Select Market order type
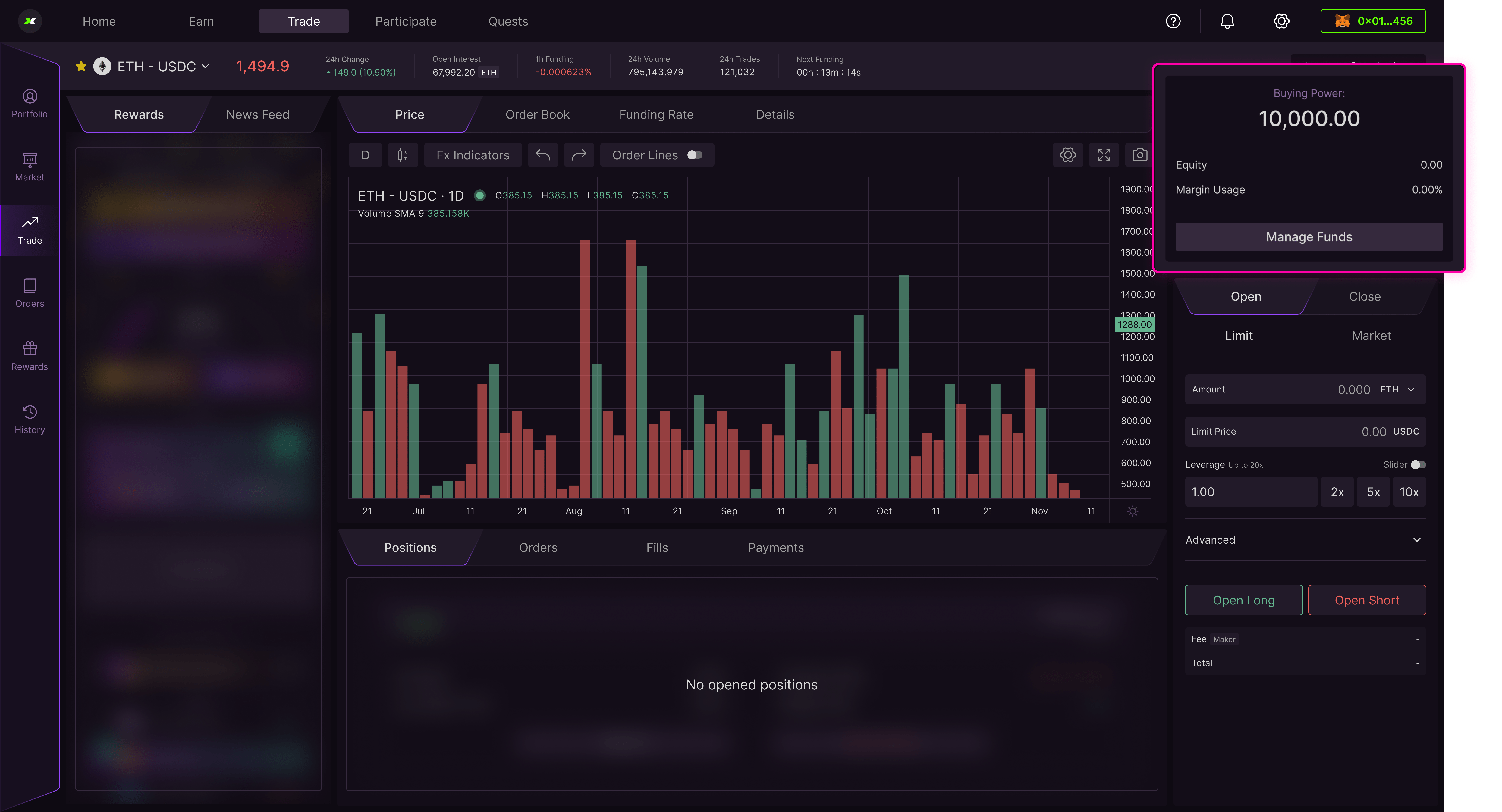This screenshot has height=812, width=1502. (1371, 336)
